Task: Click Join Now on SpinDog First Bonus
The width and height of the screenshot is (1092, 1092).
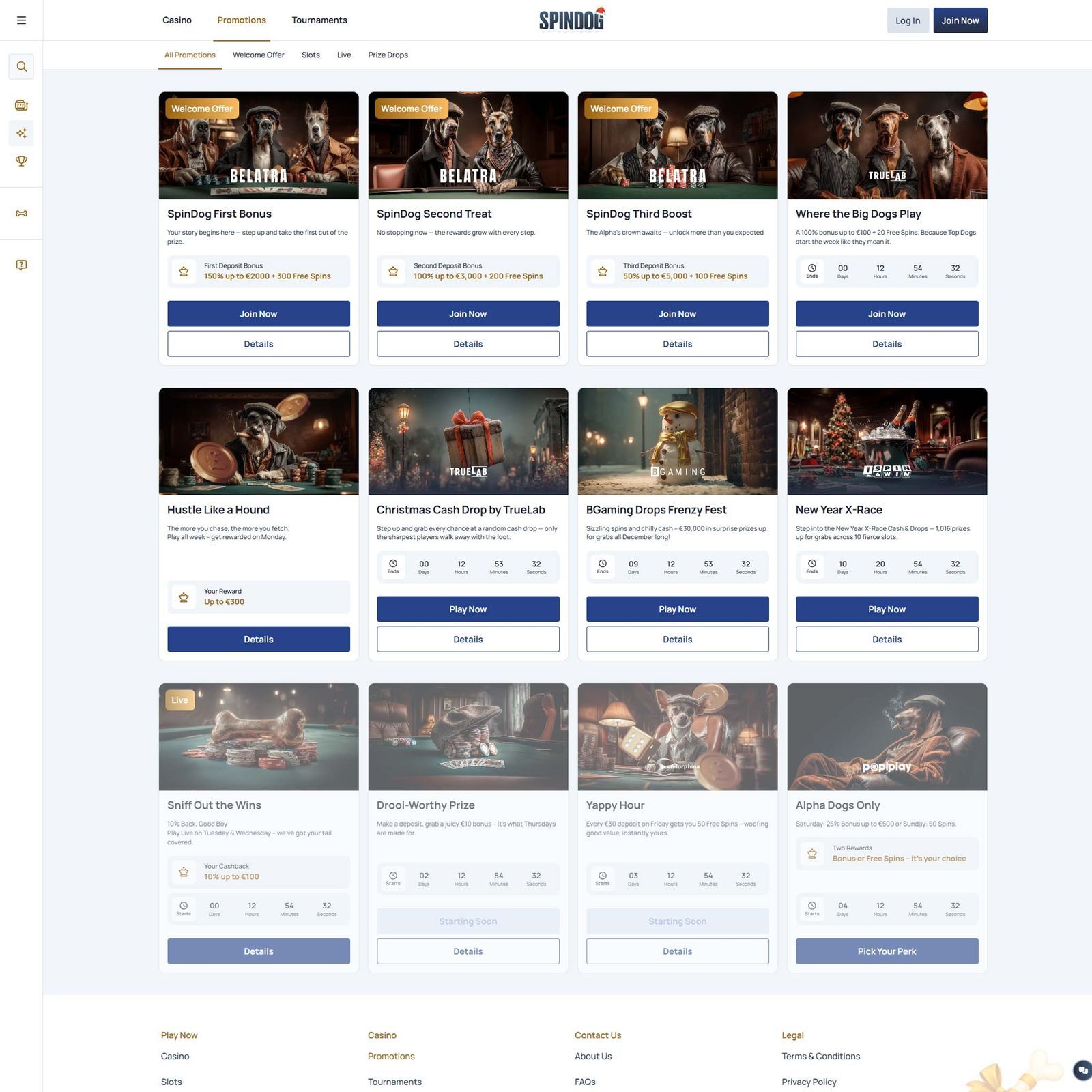Action: pos(259,314)
